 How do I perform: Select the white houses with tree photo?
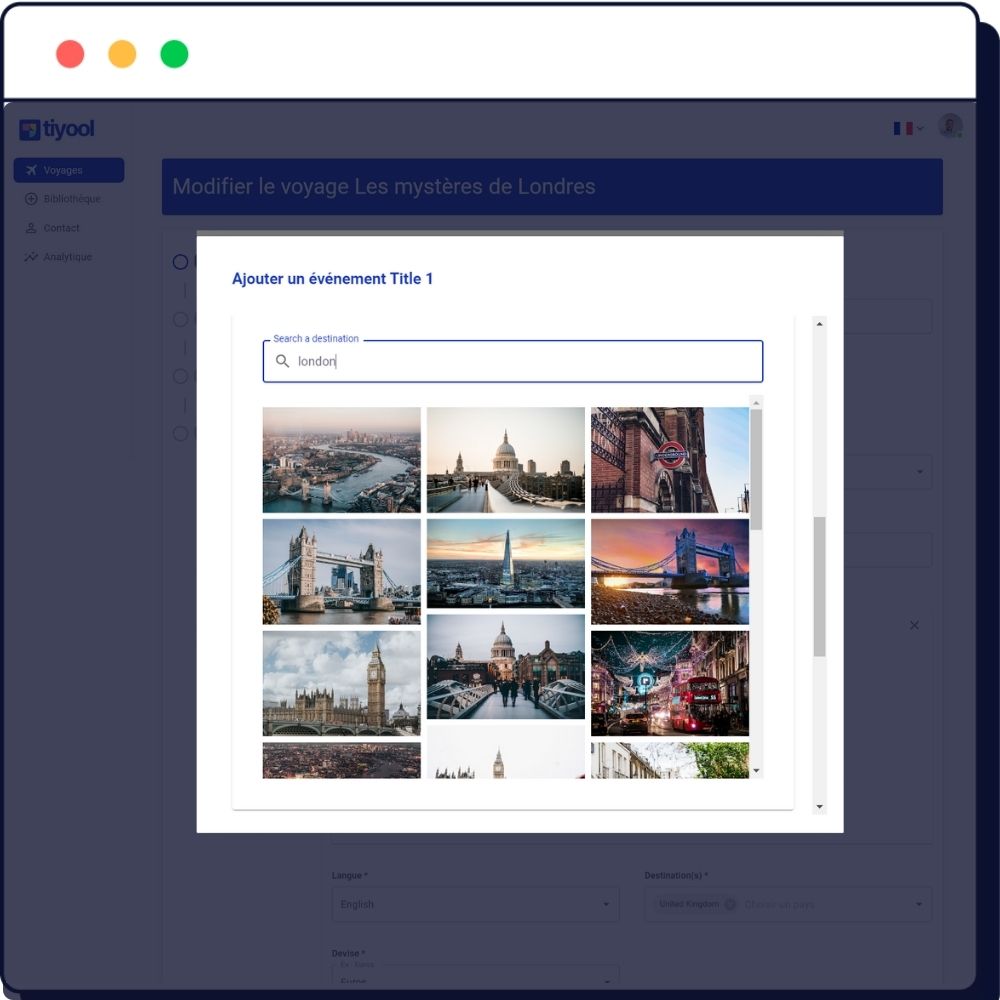pyautogui.click(x=670, y=760)
